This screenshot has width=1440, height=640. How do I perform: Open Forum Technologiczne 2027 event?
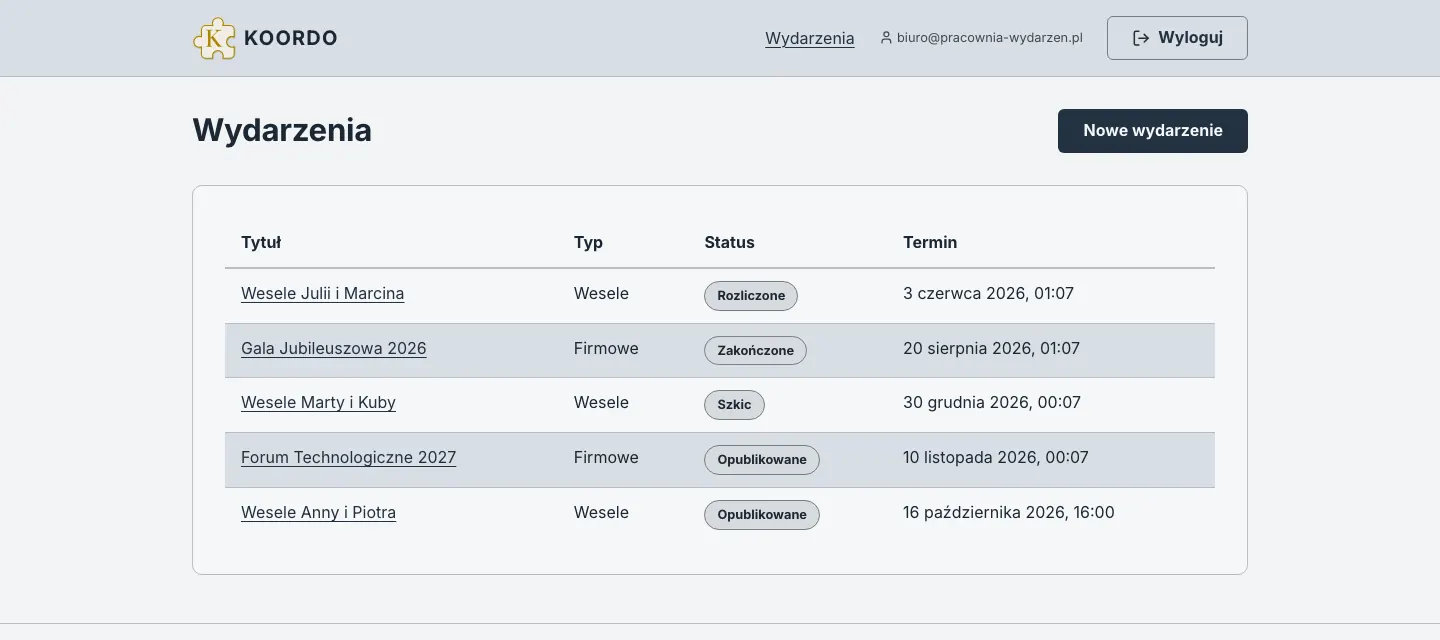(348, 457)
